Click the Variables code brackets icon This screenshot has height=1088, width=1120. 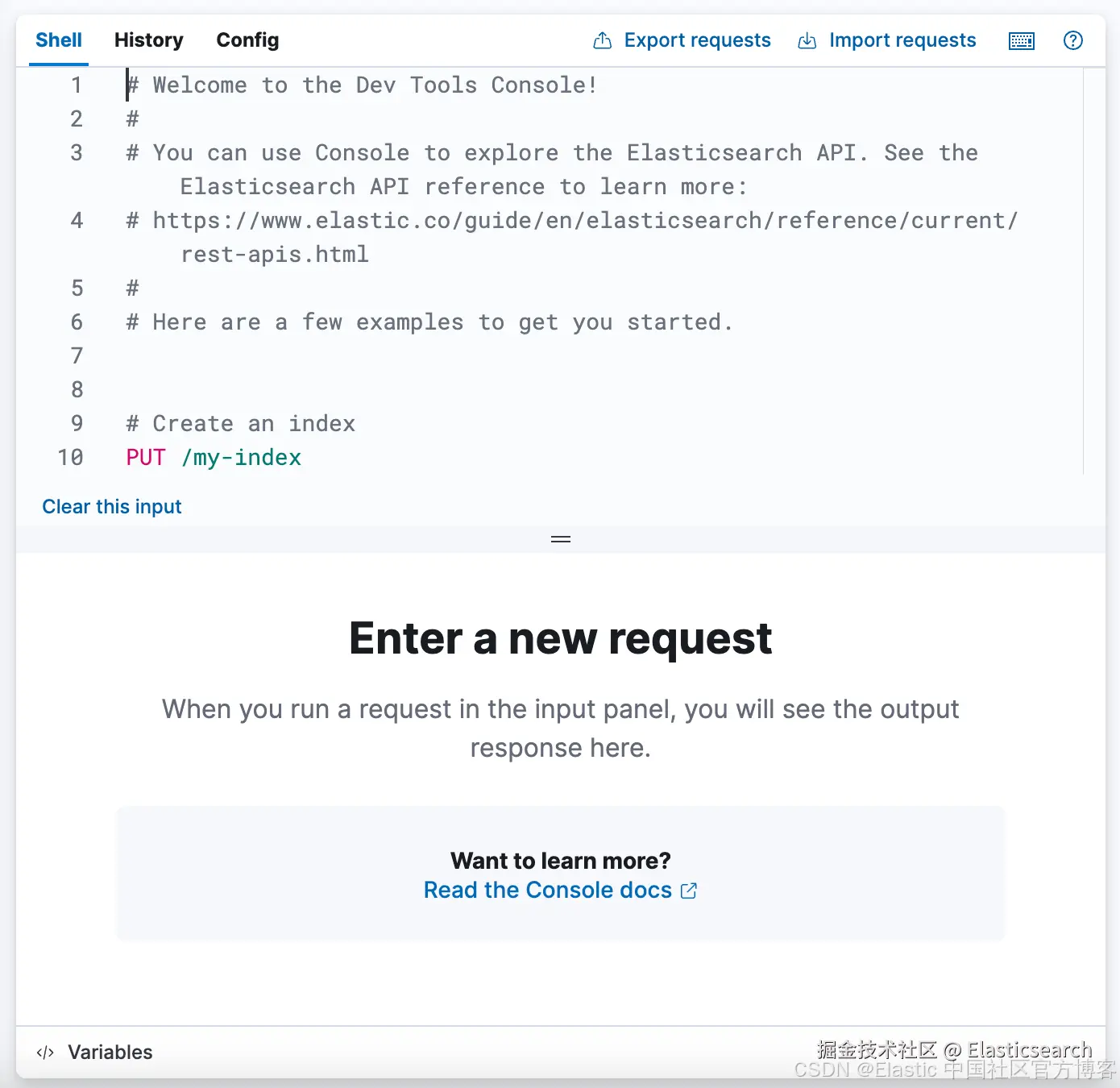[45, 1053]
